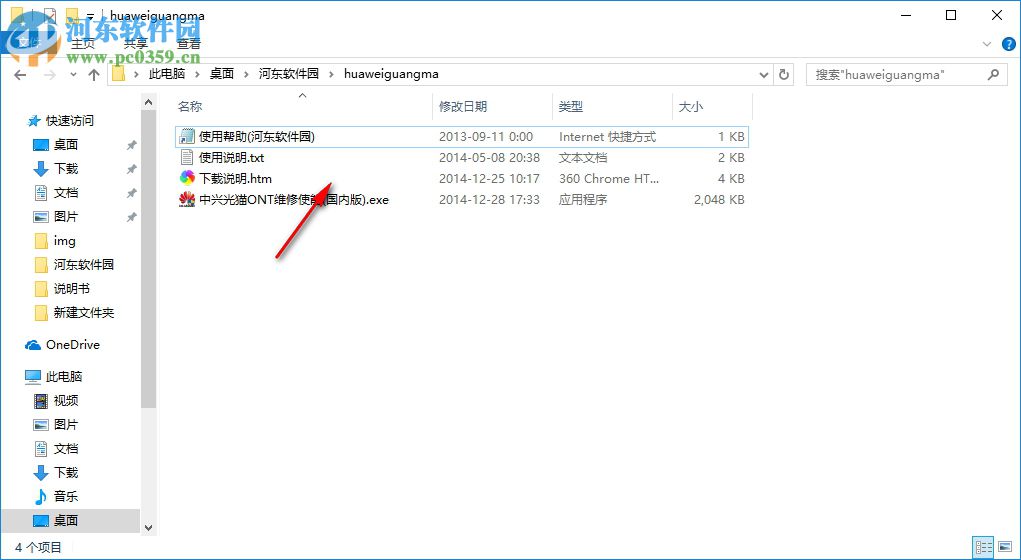The height and width of the screenshot is (560, 1021).
Task: Select the 下载说明.htm file icon
Action: click(187, 178)
